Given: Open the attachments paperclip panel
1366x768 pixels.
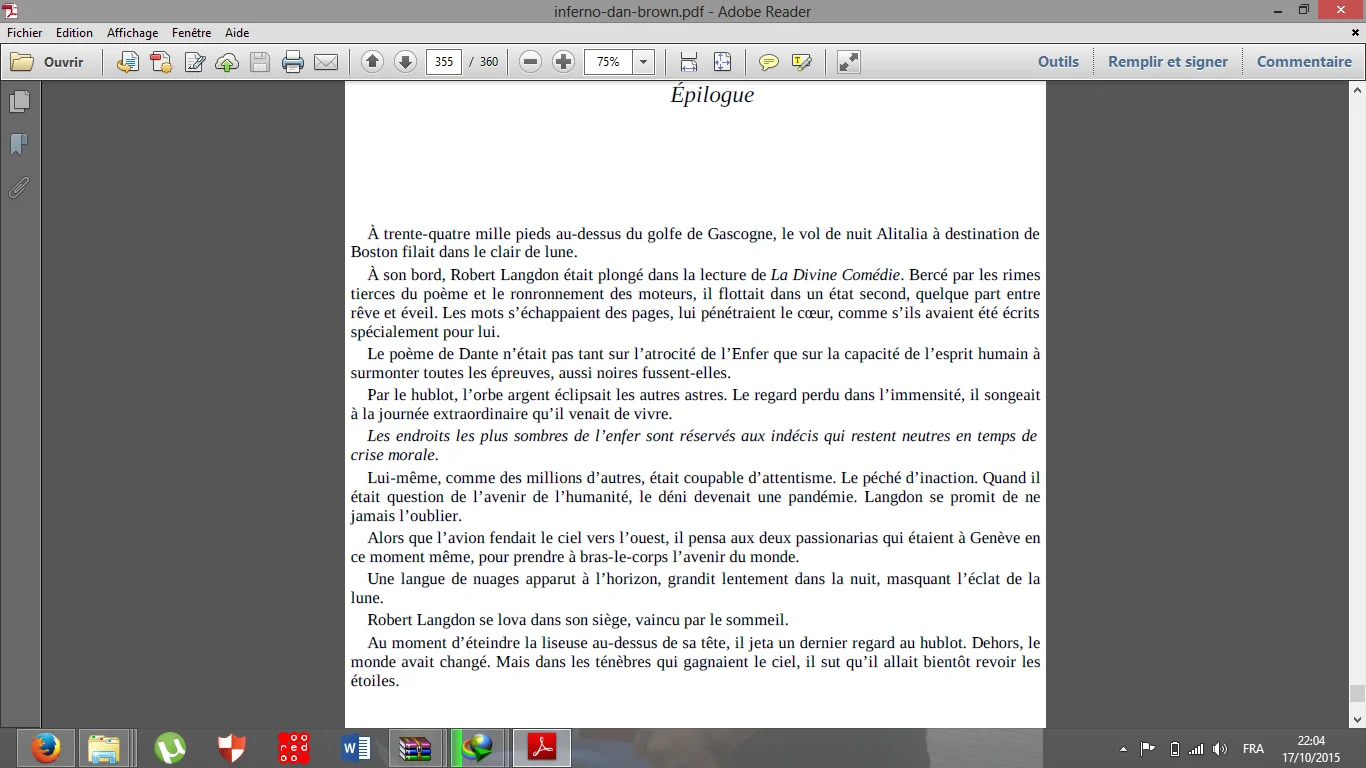Looking at the screenshot, I should [19, 188].
